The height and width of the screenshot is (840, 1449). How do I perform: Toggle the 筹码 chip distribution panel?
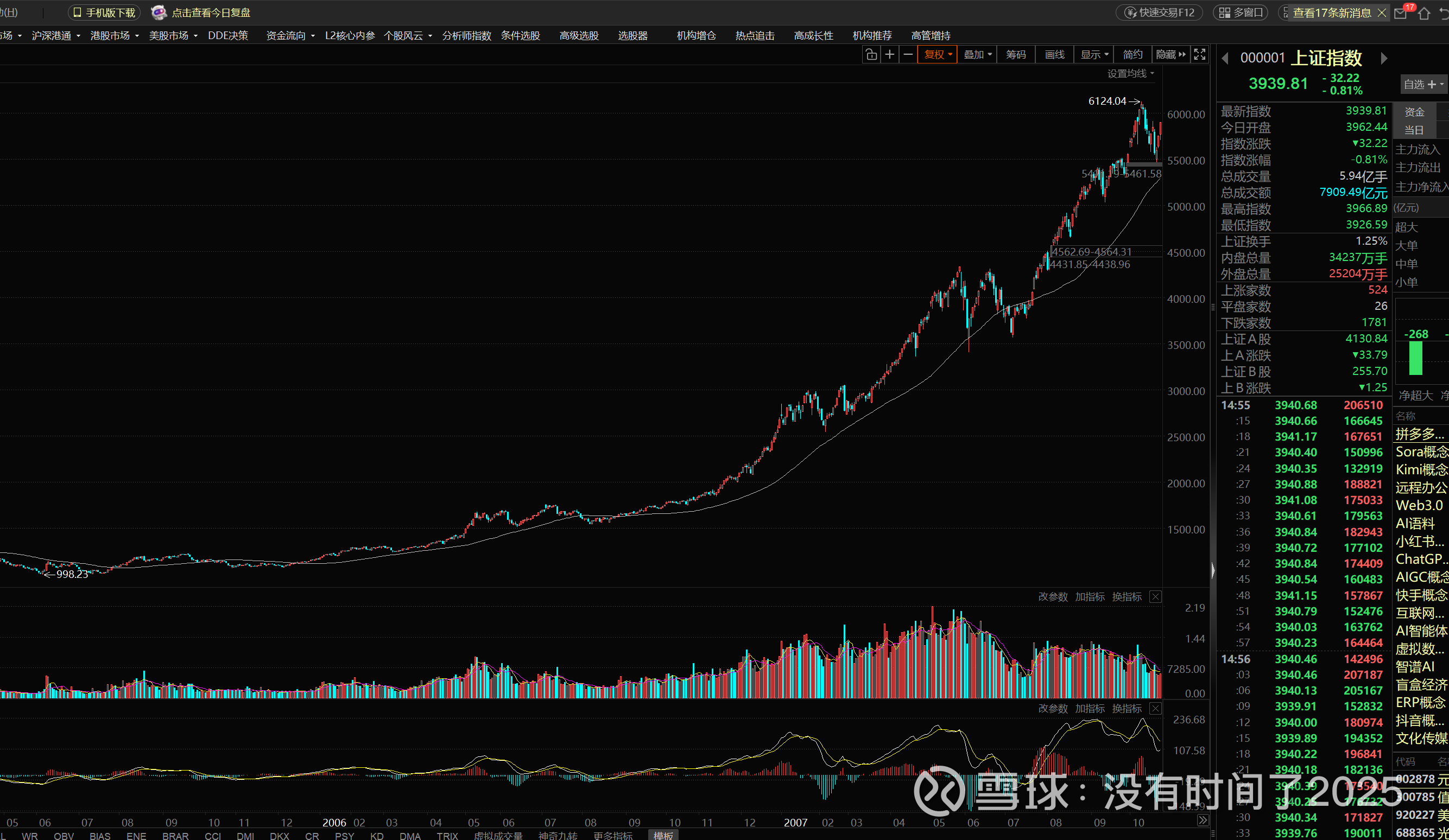coord(1015,55)
